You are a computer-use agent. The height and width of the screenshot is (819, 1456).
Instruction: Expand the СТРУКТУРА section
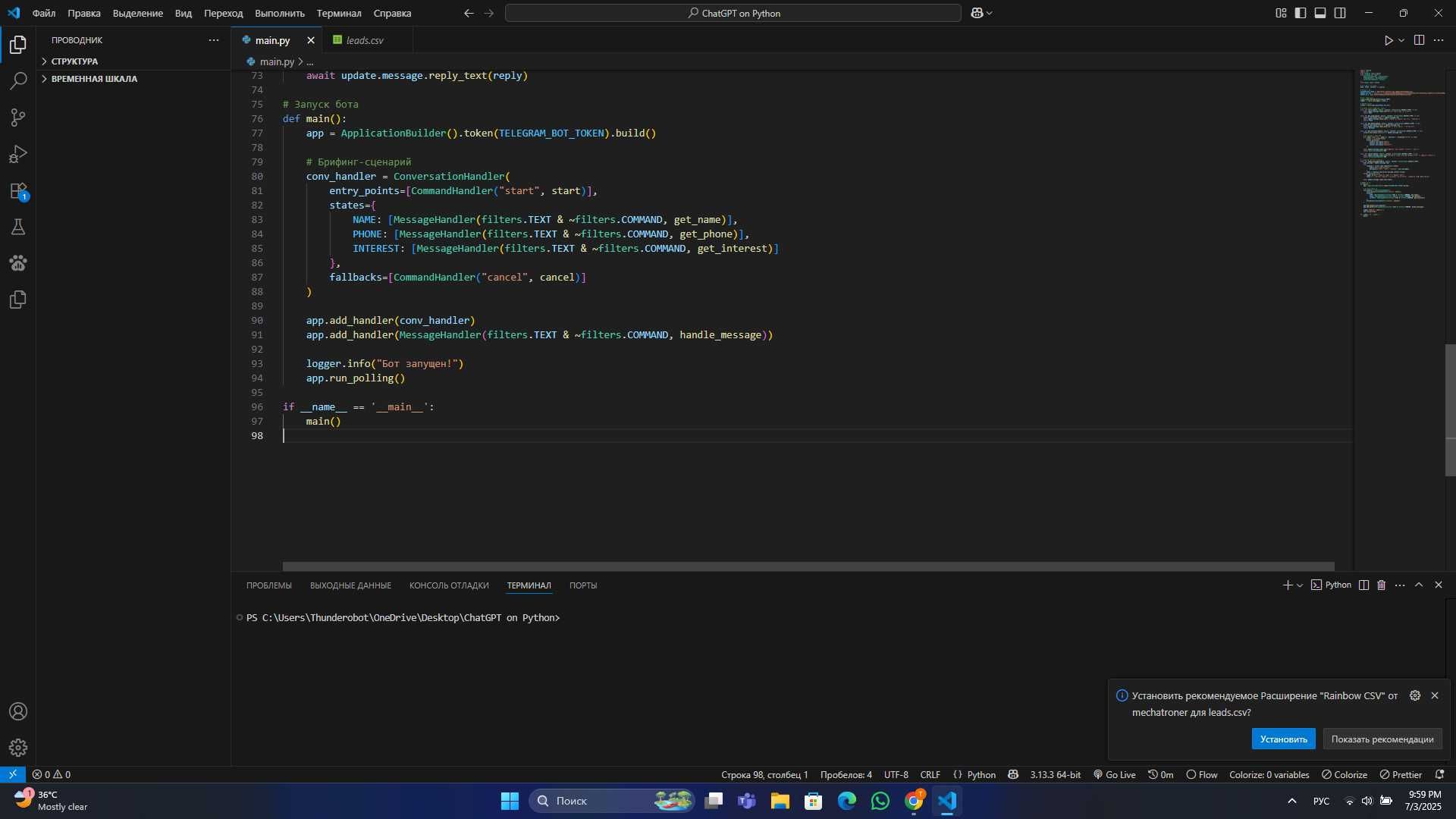pos(74,61)
